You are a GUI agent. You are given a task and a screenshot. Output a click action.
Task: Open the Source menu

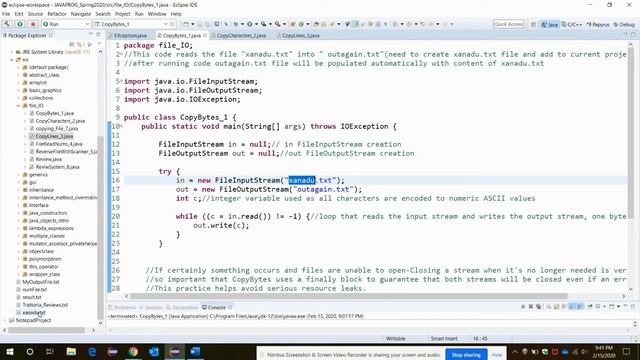click(35, 14)
